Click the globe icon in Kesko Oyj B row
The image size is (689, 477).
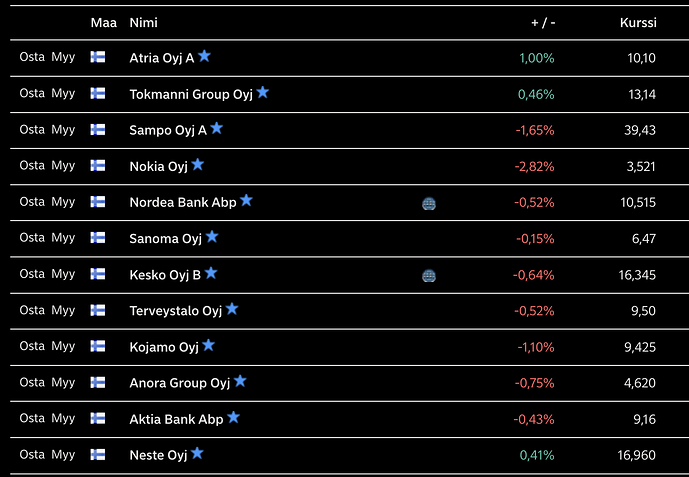pyautogui.click(x=429, y=275)
